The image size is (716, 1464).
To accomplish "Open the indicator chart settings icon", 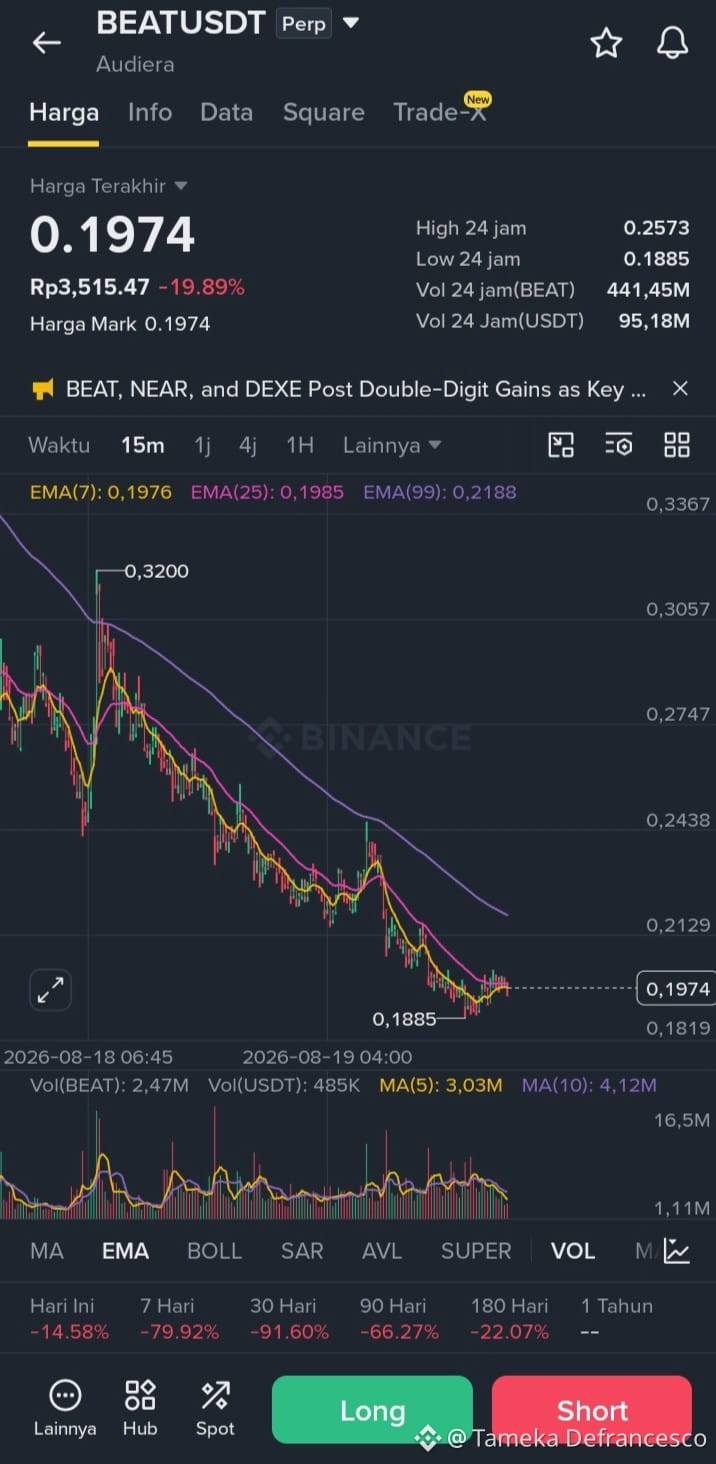I will [677, 1250].
